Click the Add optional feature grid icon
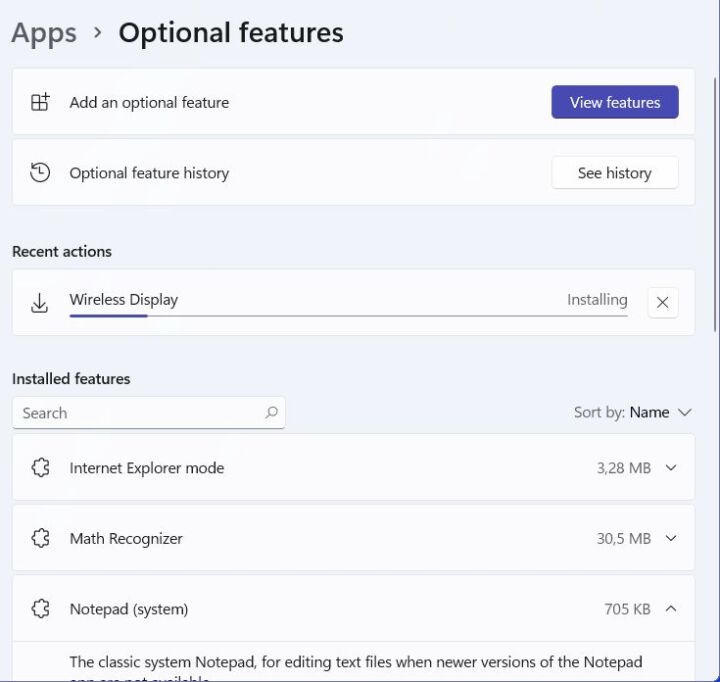This screenshot has height=682, width=720. tap(40, 102)
